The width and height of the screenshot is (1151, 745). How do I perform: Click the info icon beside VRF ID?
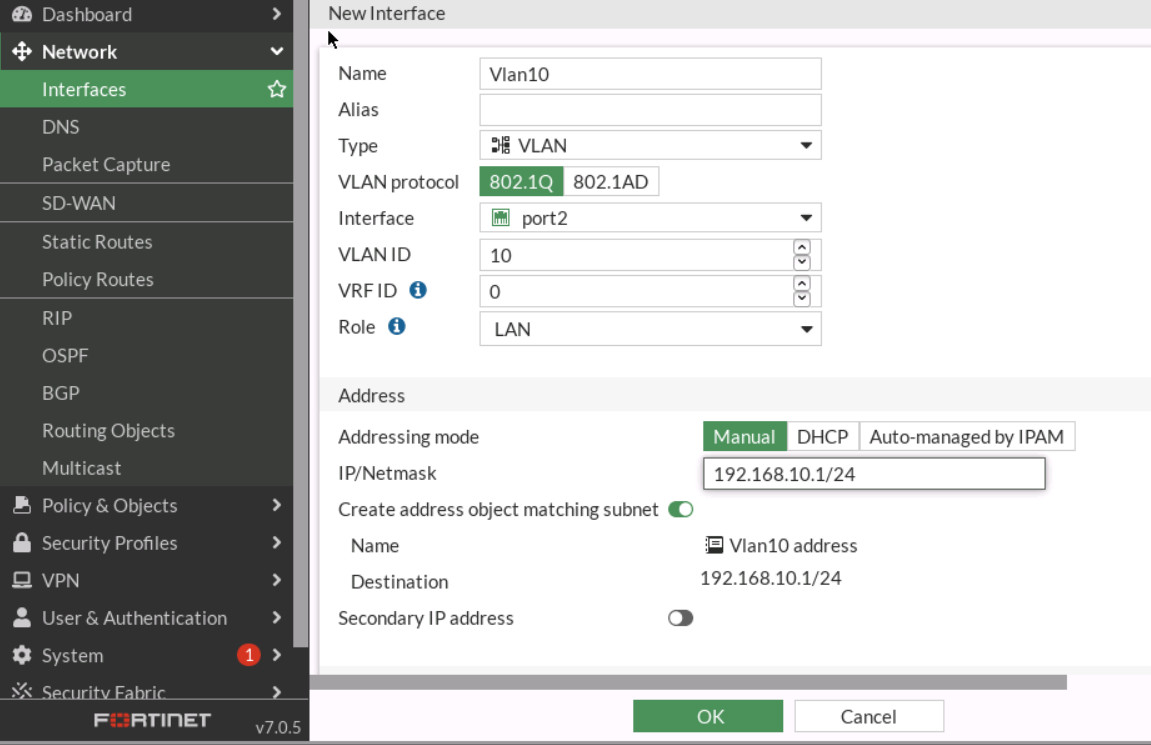[x=420, y=290]
